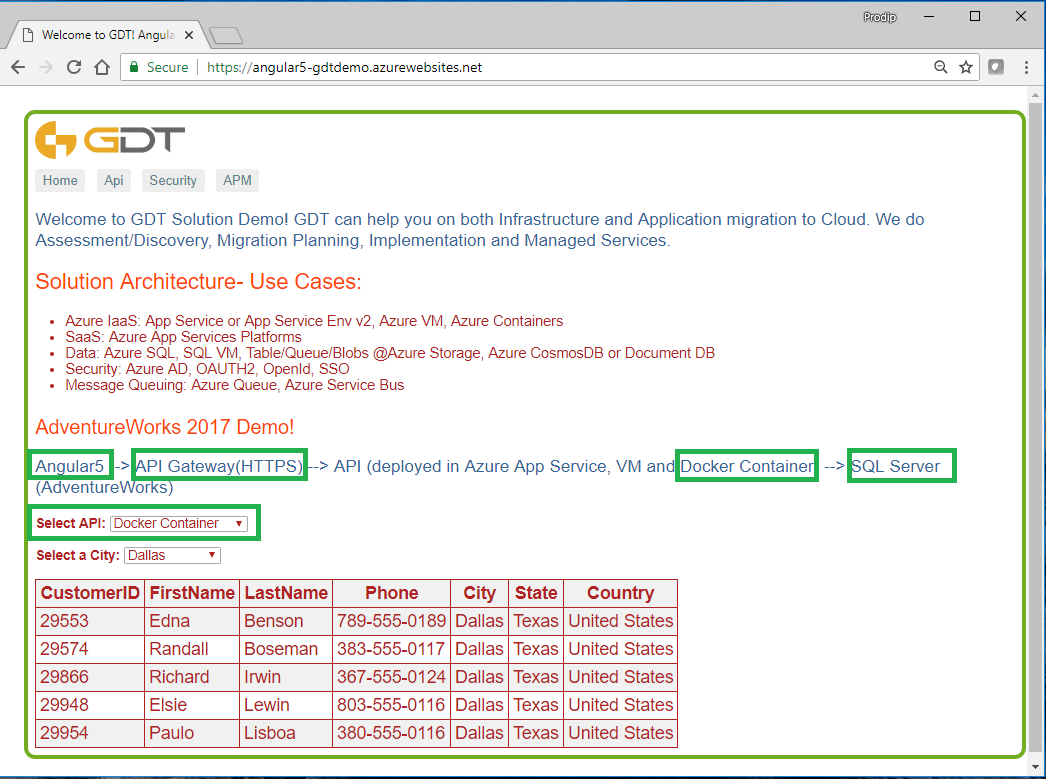
Task: Click customer ID 29954
Action: tap(64, 733)
